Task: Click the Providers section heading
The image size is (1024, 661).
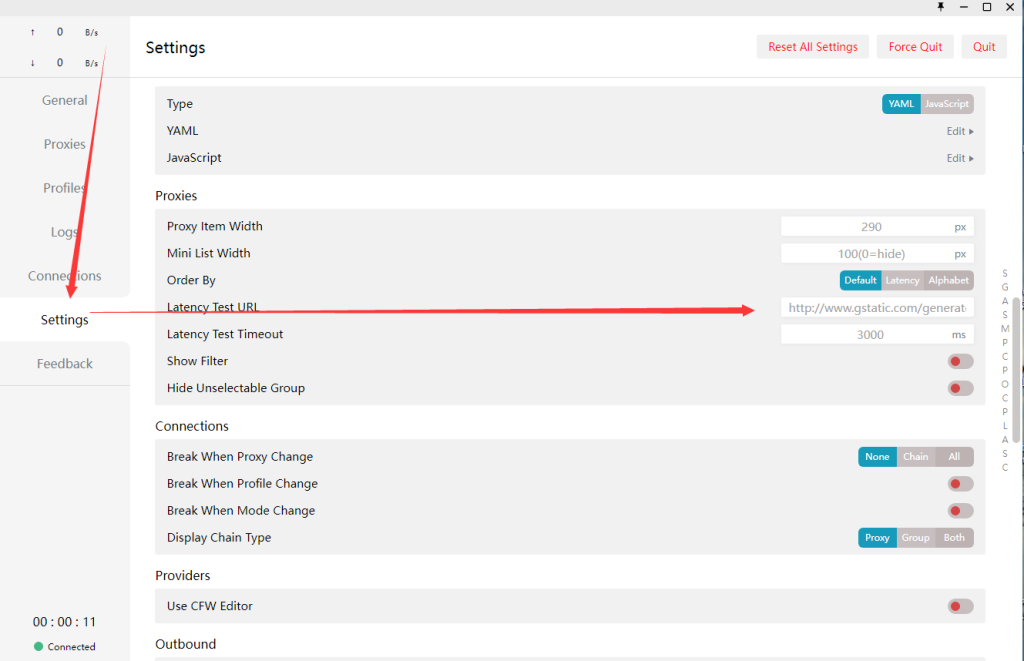Action: click(x=183, y=575)
